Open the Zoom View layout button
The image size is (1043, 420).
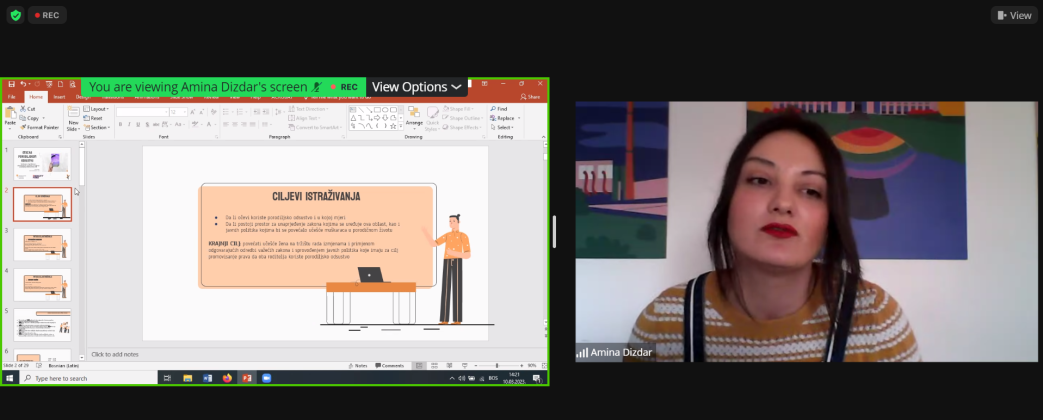1014,15
